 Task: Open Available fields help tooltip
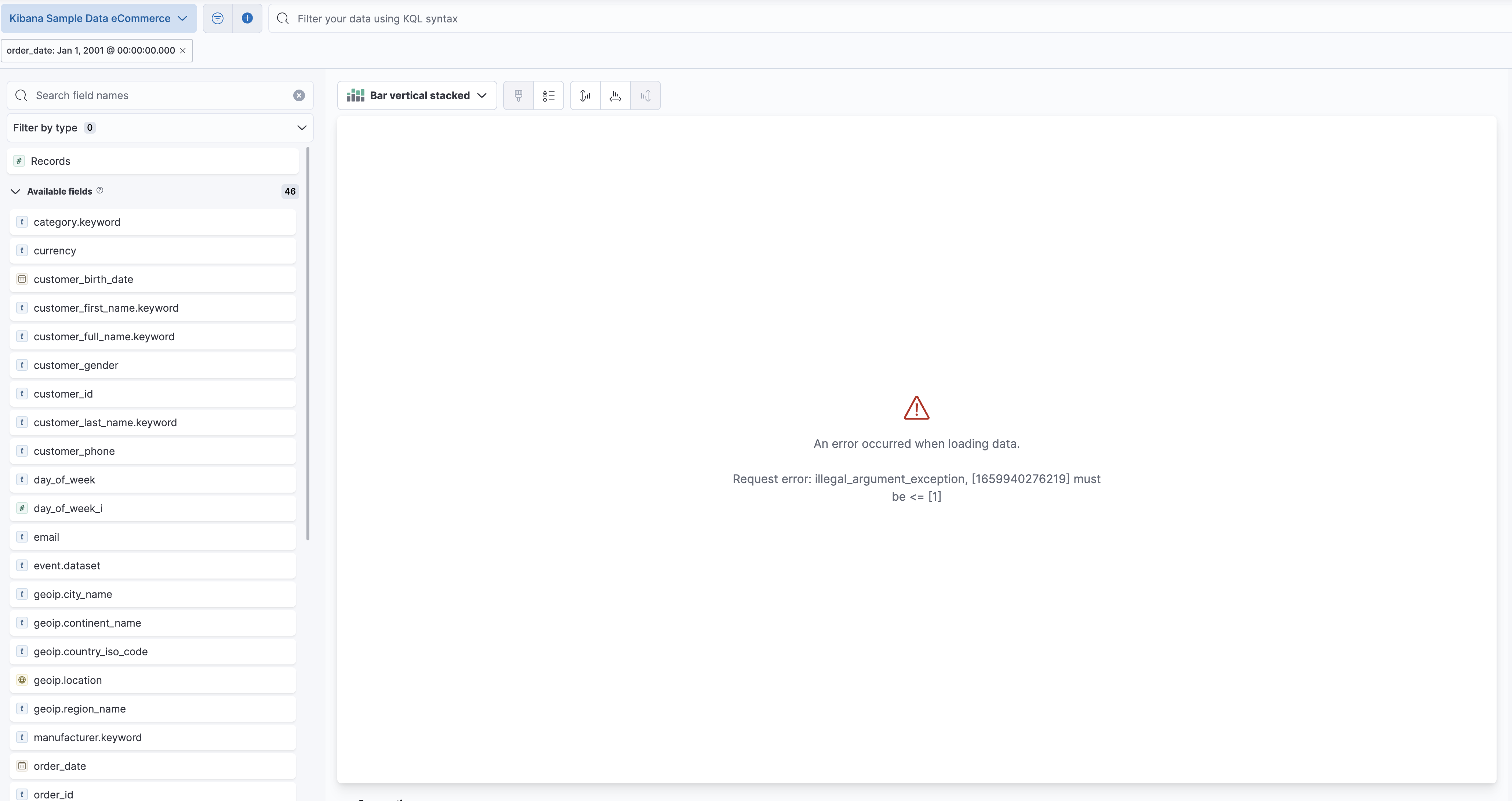click(x=100, y=190)
